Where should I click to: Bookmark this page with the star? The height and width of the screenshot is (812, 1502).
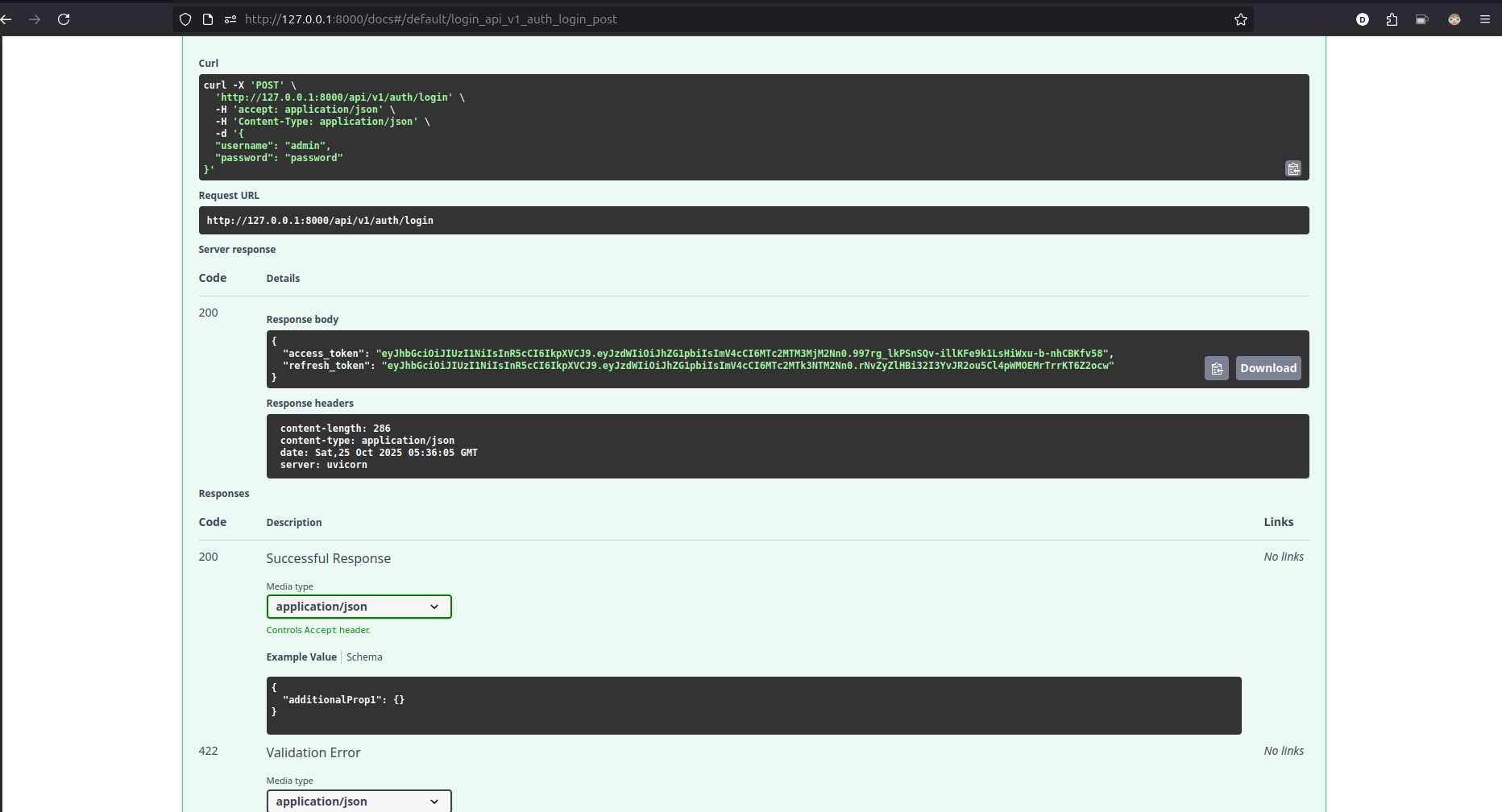click(1241, 19)
